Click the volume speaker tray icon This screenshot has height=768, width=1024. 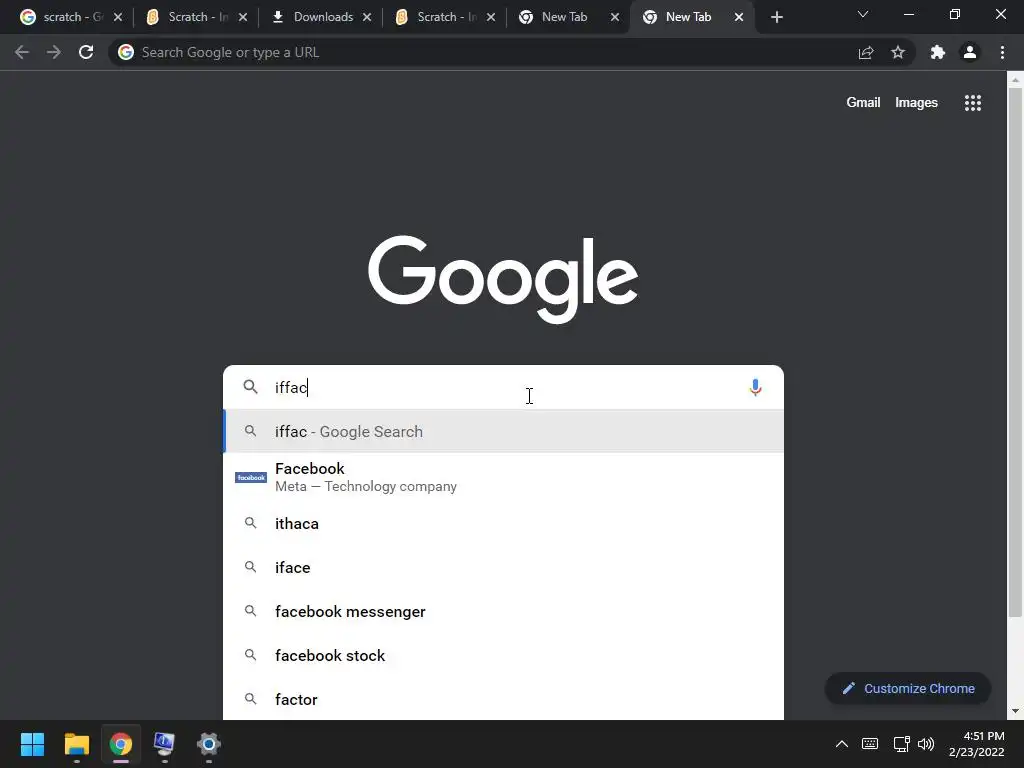coord(925,744)
